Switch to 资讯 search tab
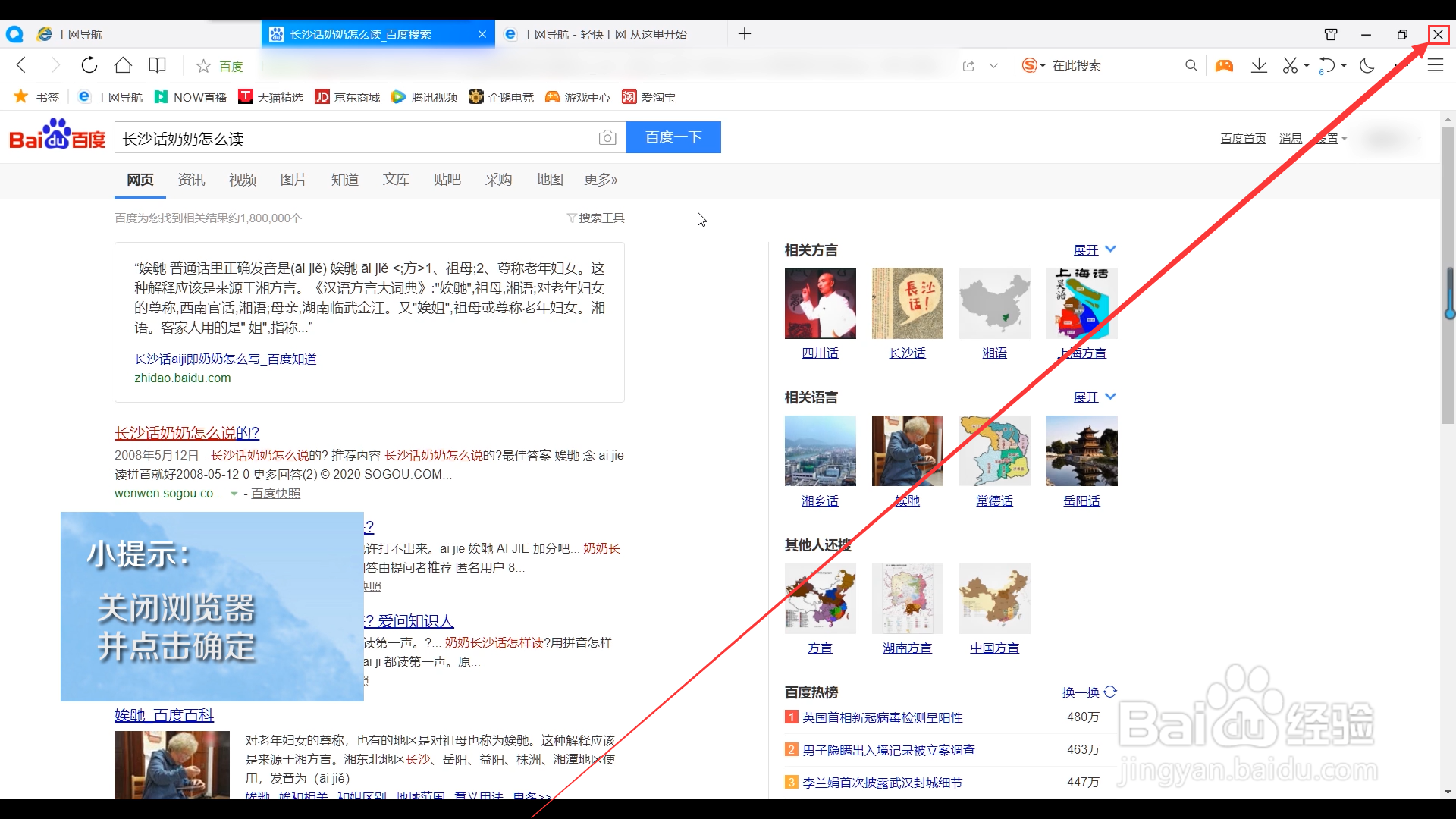 pos(191,180)
